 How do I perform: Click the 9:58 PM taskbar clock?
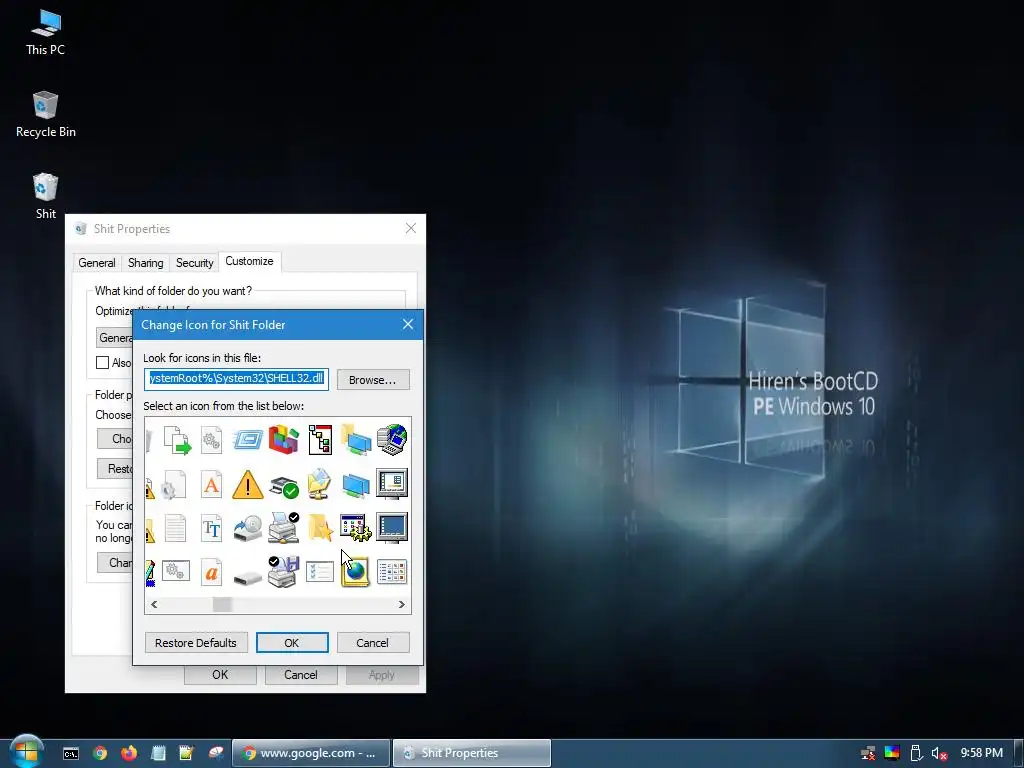point(982,753)
